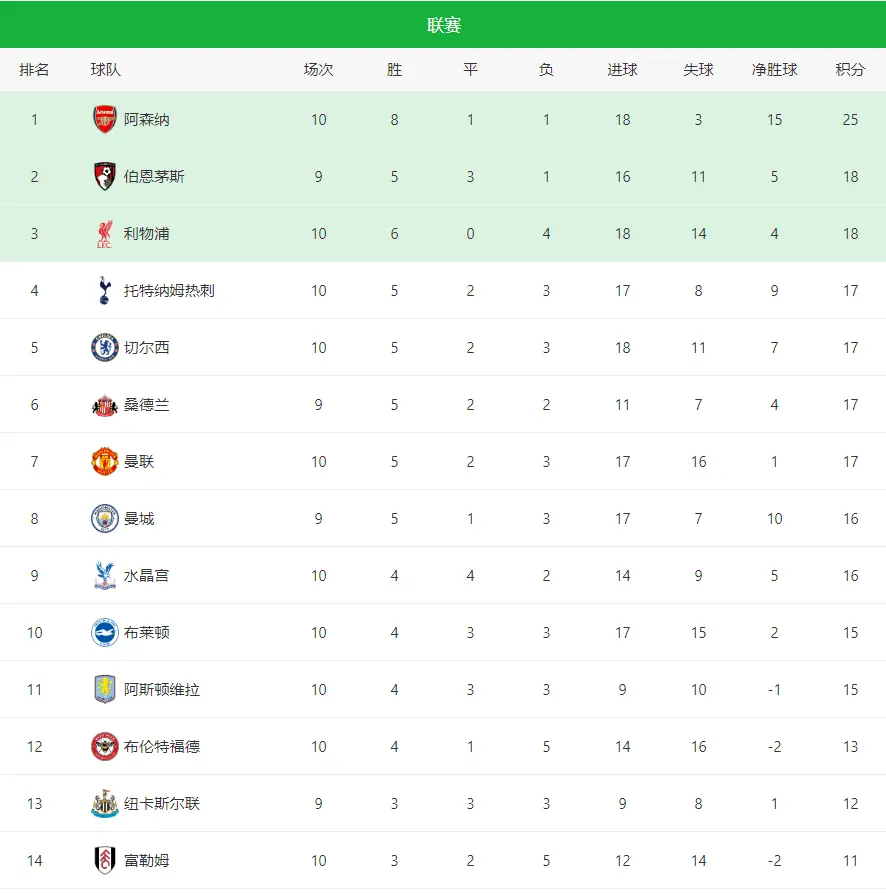Click the 排名 column header

coord(34,70)
